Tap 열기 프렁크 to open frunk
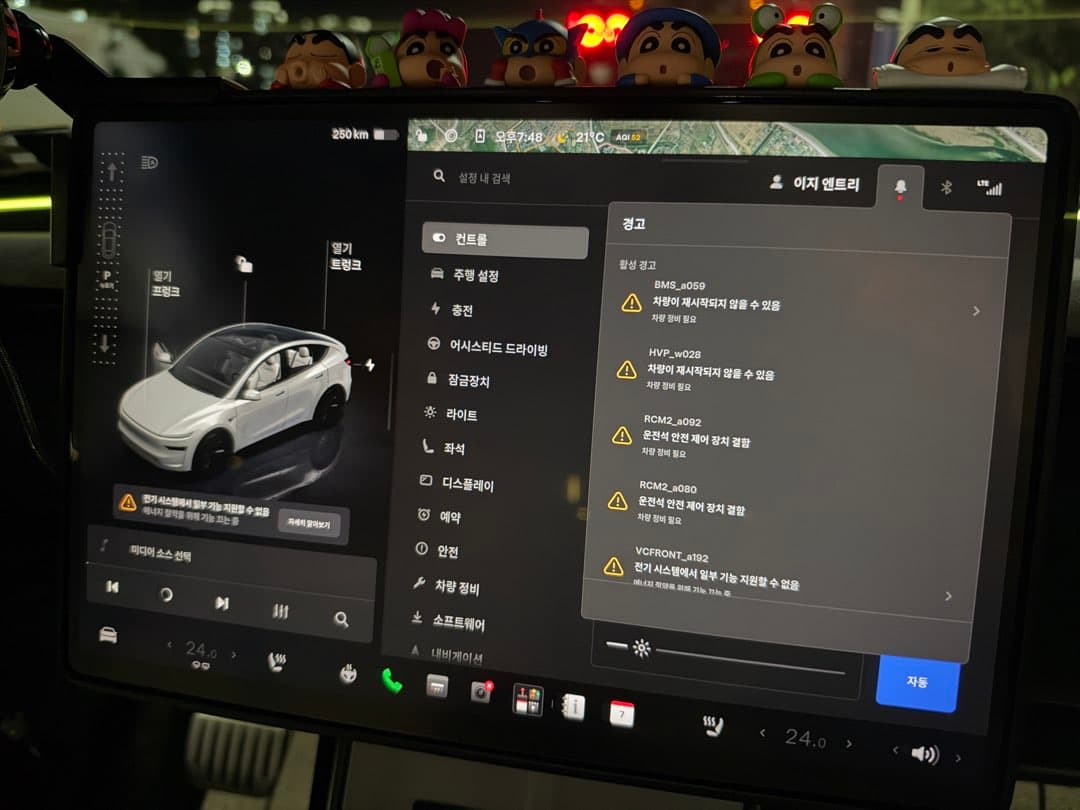 pyautogui.click(x=166, y=284)
